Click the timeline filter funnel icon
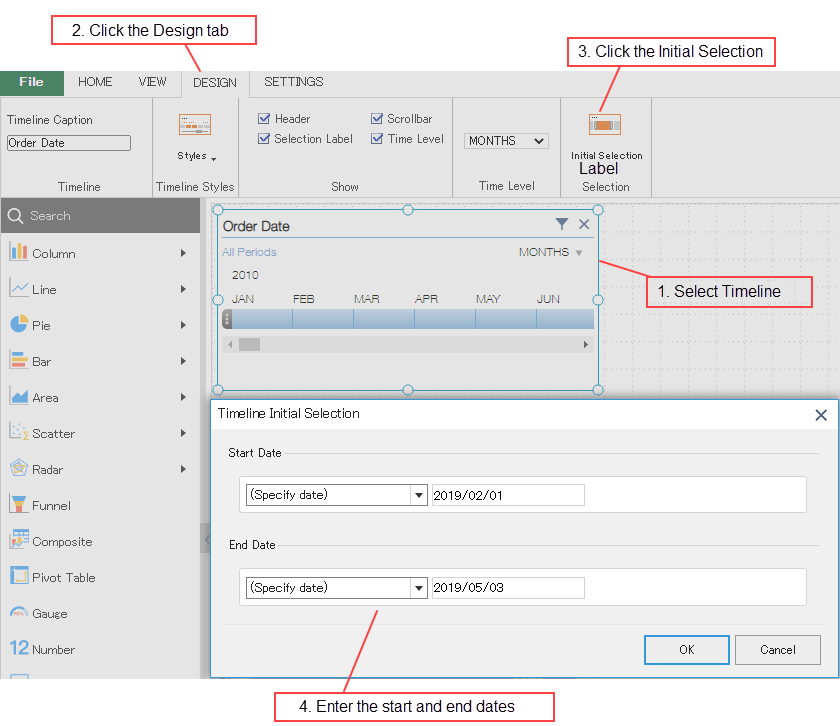The image size is (840, 726). [x=561, y=224]
